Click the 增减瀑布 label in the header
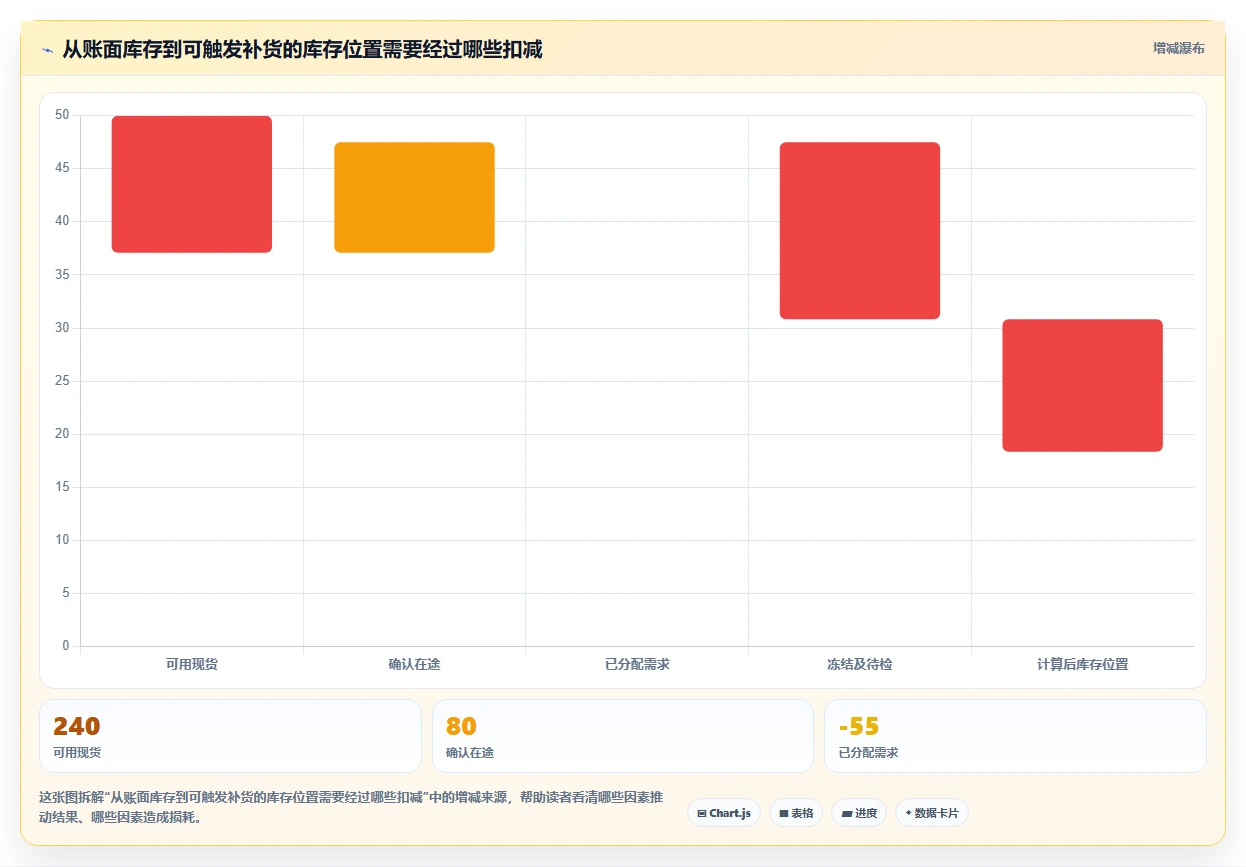Image resolution: width=1246 pixels, height=867 pixels. click(1178, 48)
